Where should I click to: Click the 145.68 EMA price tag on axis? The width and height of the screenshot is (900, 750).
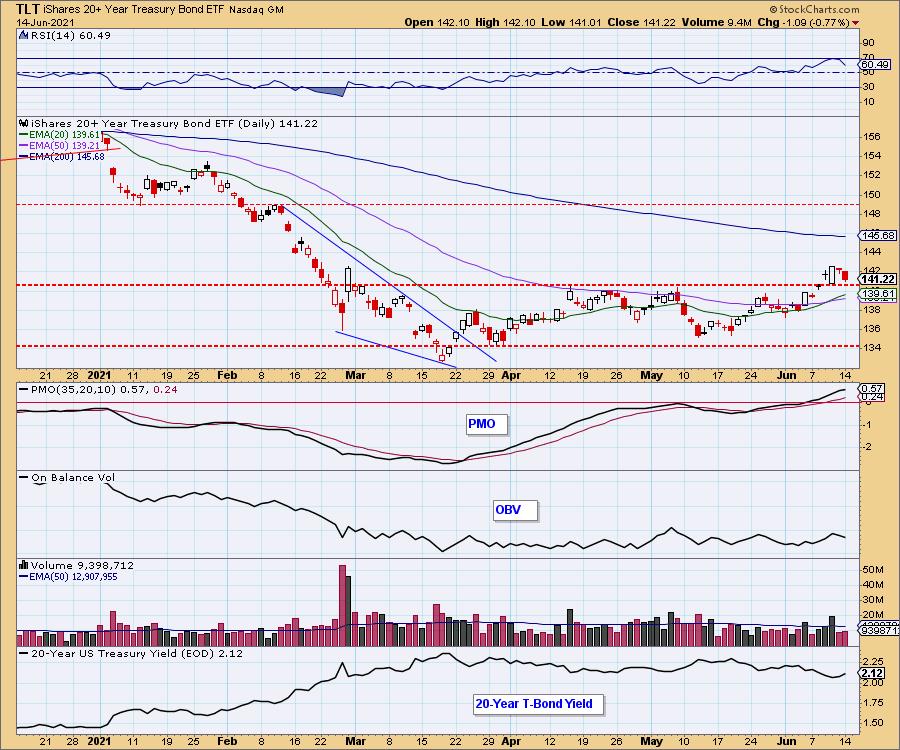tap(878, 236)
